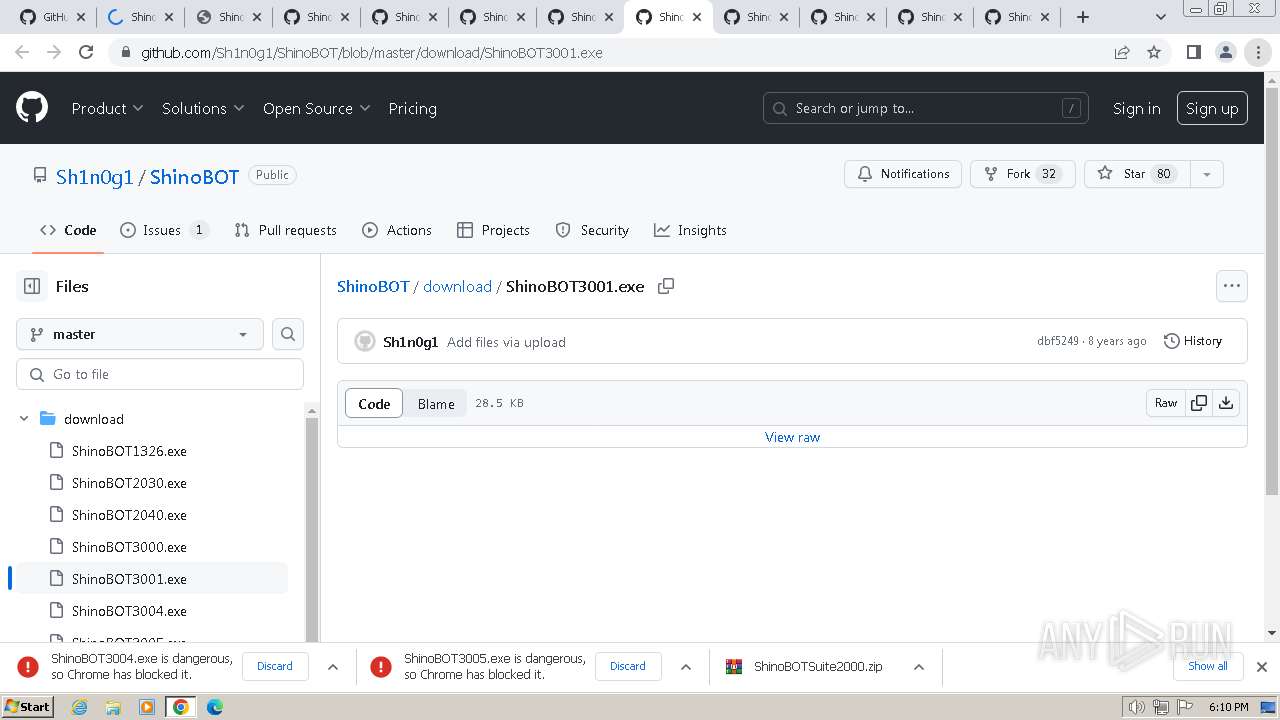Click the file search magnifier icon
Viewport: 1280px width, 720px height.
pyautogui.click(x=288, y=334)
